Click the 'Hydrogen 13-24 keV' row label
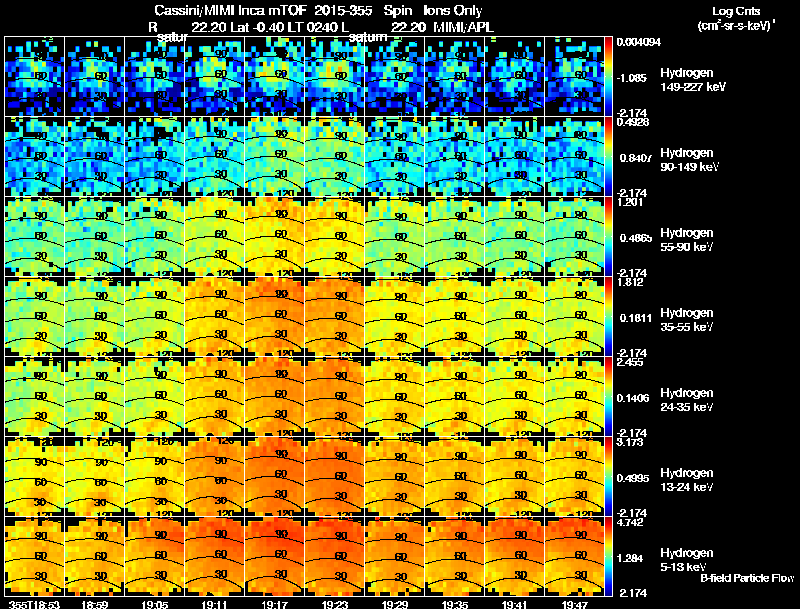Screen dimensions: 800x609 pos(686,480)
